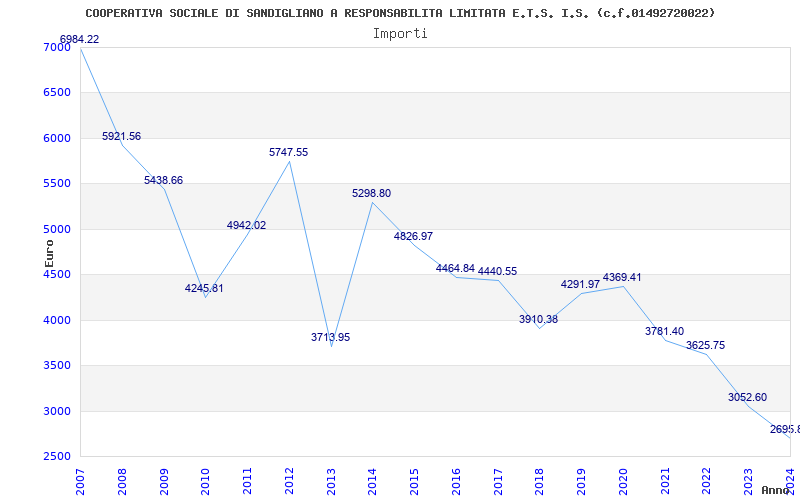
Task: Click the 2013 x-axis year label
Action: coord(331,482)
